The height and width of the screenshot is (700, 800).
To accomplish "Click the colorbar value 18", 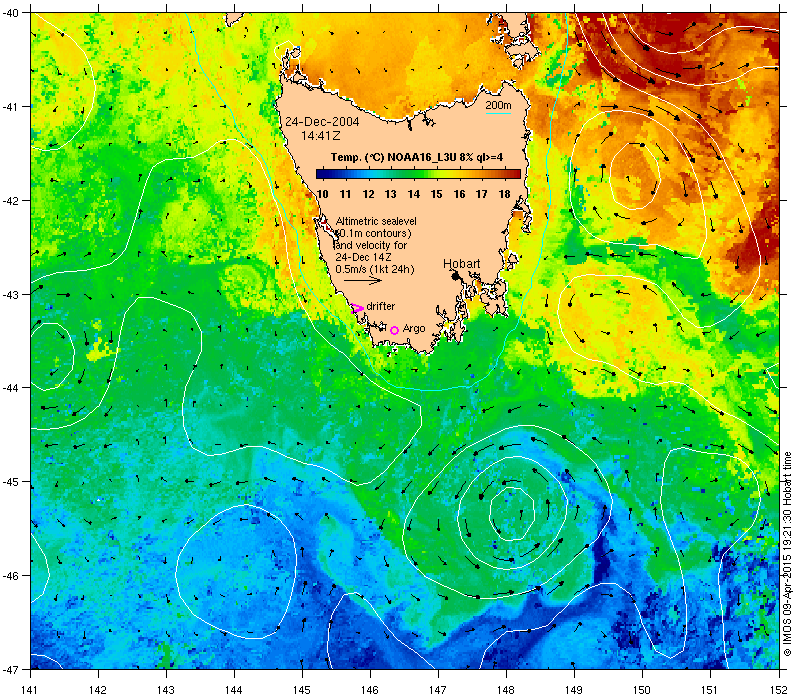I will [x=505, y=194].
